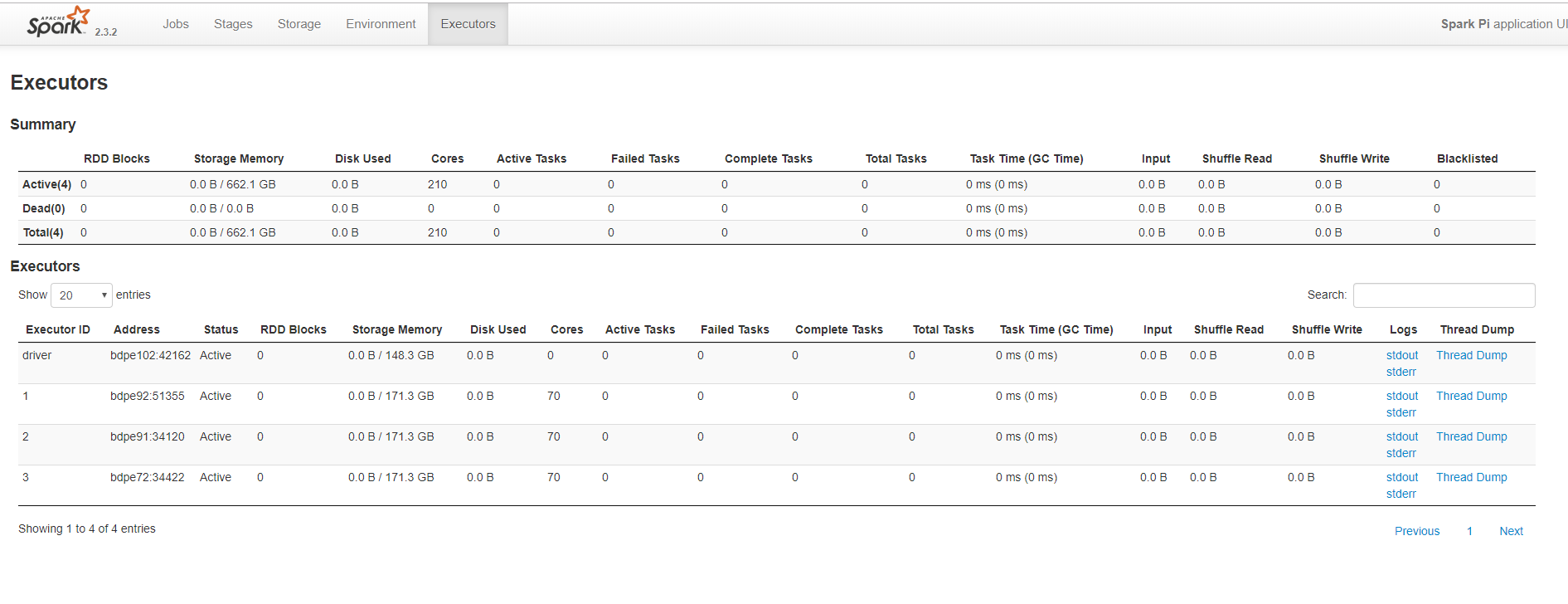
Task: Select page 1 in pagination
Action: pyautogui.click(x=1469, y=531)
